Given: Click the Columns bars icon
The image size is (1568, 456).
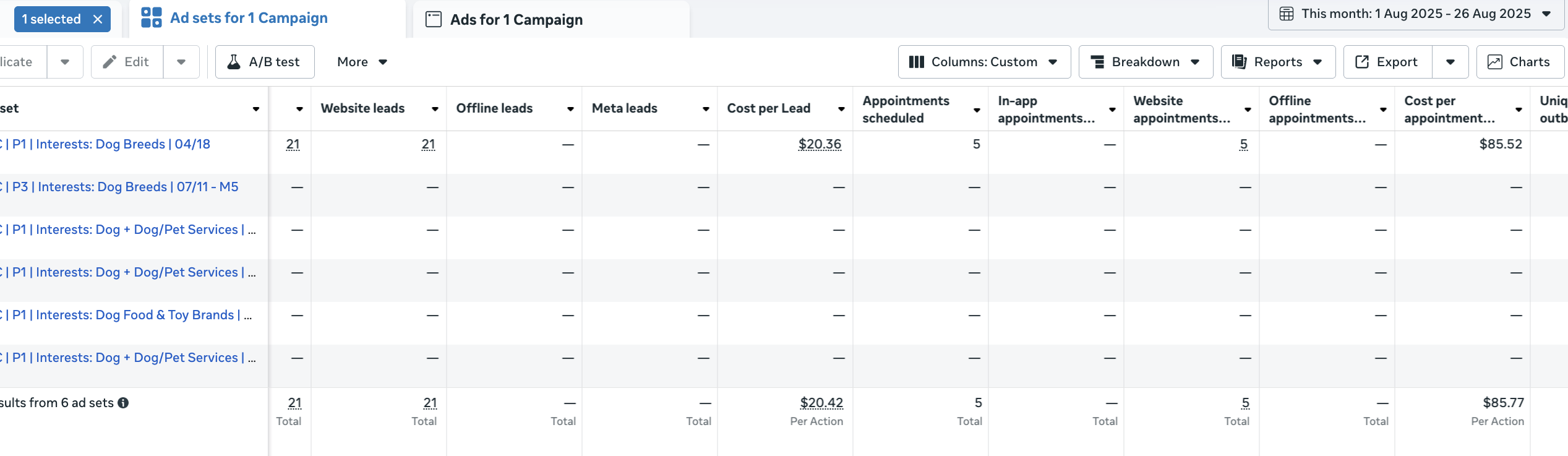Looking at the screenshot, I should coord(916,62).
